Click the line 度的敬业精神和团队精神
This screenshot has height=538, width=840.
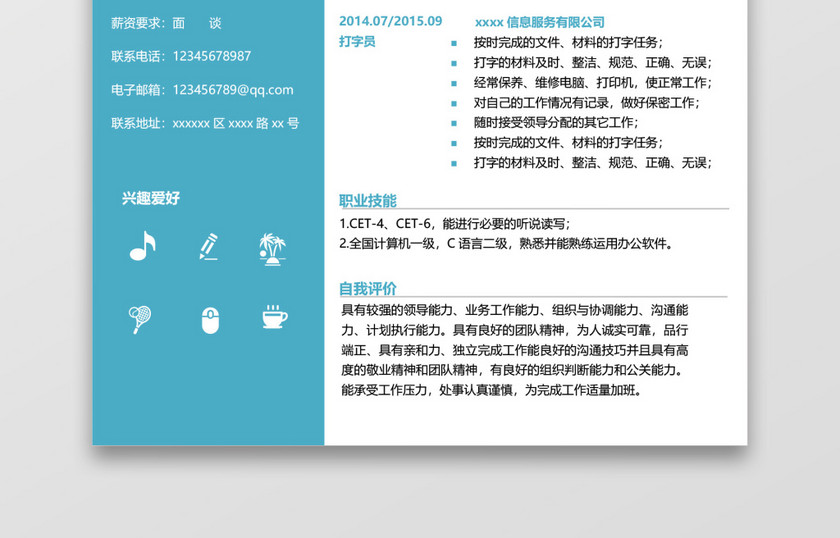pos(513,370)
